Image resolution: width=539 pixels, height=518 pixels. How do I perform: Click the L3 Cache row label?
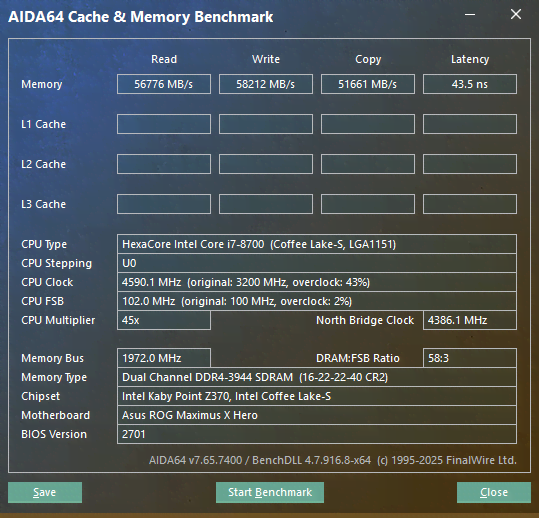pyautogui.click(x=43, y=204)
